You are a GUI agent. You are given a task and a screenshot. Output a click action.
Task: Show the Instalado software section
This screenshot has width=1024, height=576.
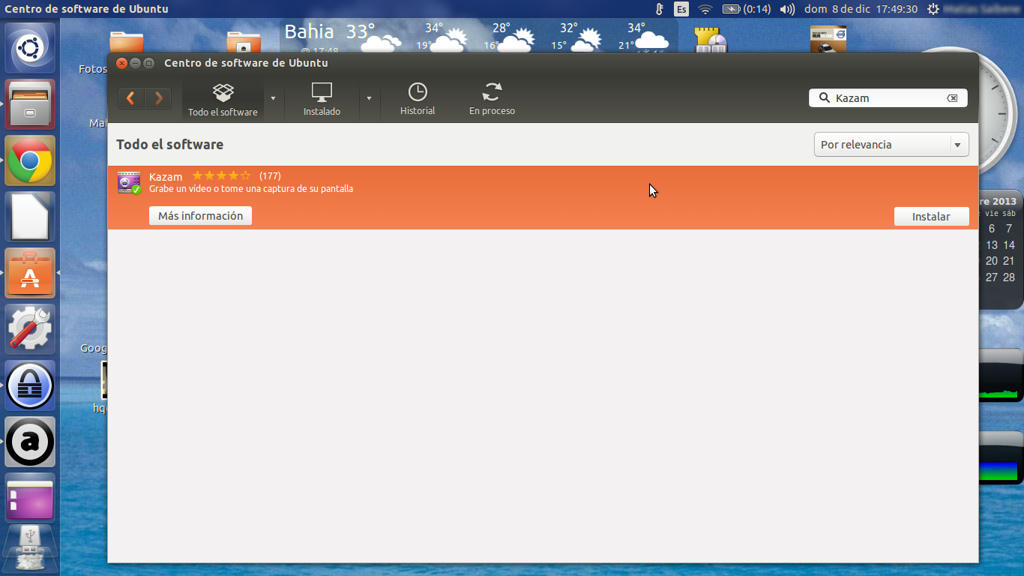coord(322,99)
